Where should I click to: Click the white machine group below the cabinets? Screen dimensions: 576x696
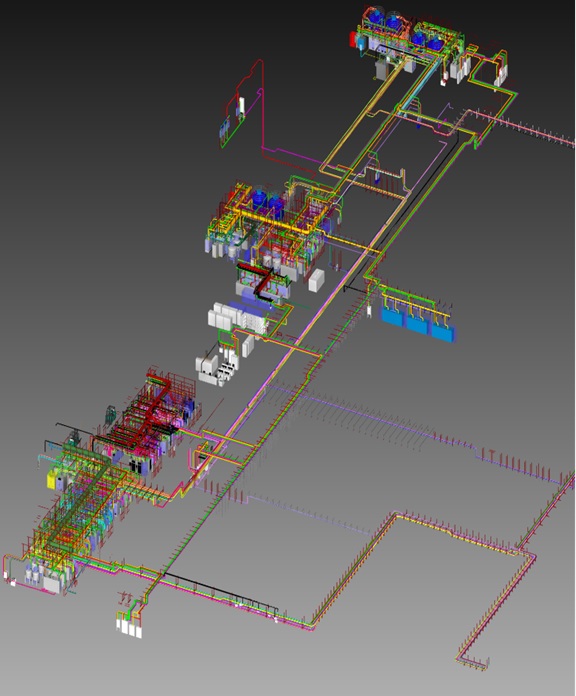(217, 368)
